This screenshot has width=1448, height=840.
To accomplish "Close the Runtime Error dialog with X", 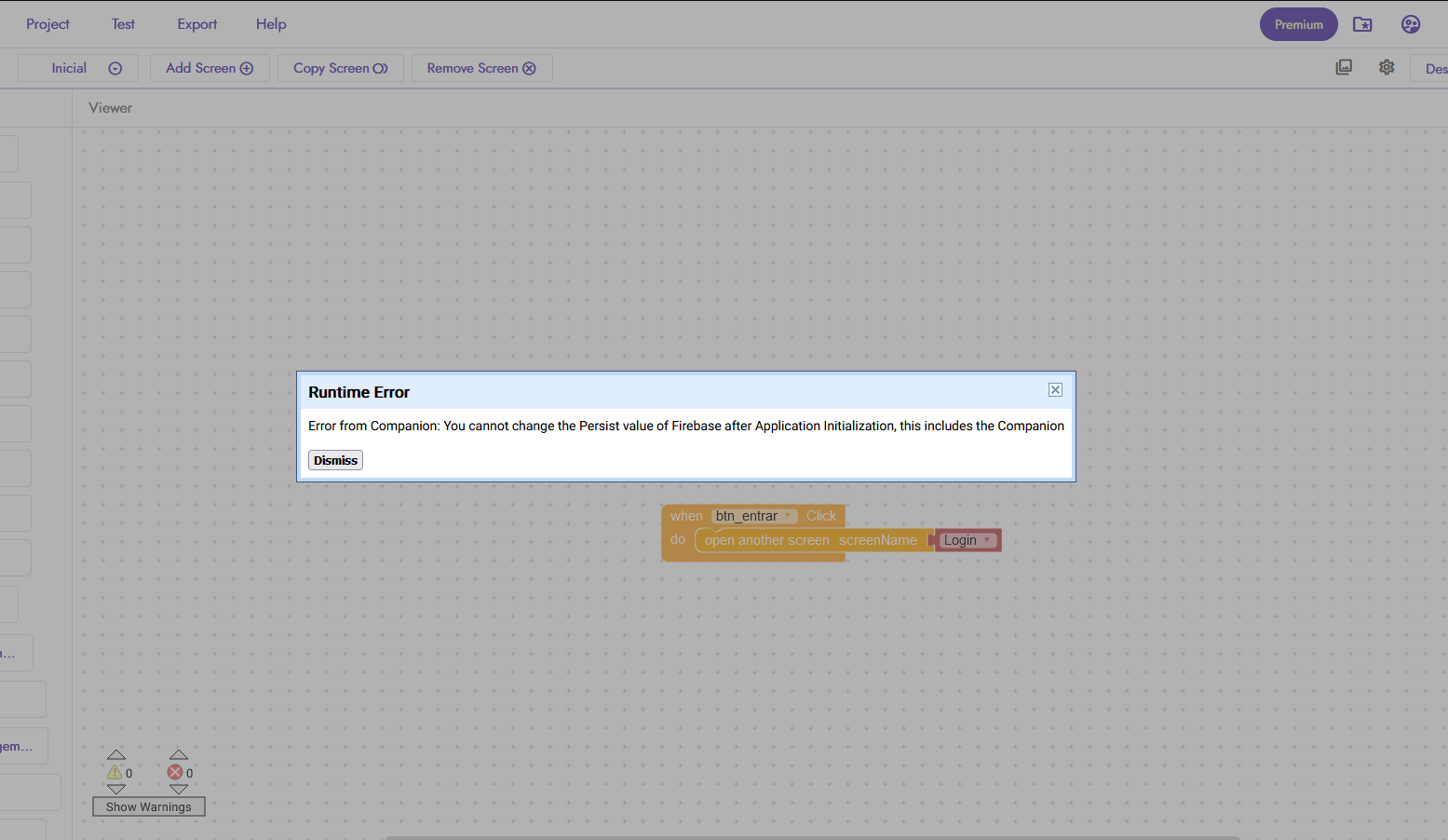I will pyautogui.click(x=1055, y=390).
